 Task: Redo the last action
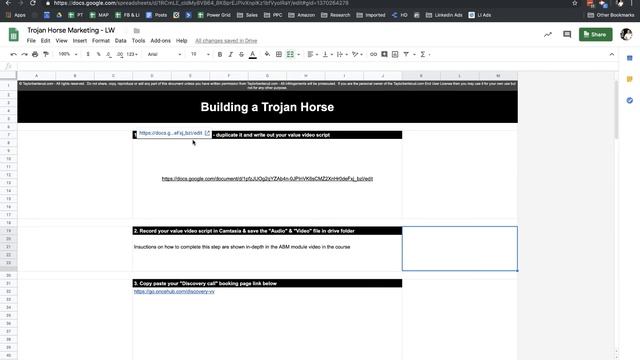[x=24, y=54]
